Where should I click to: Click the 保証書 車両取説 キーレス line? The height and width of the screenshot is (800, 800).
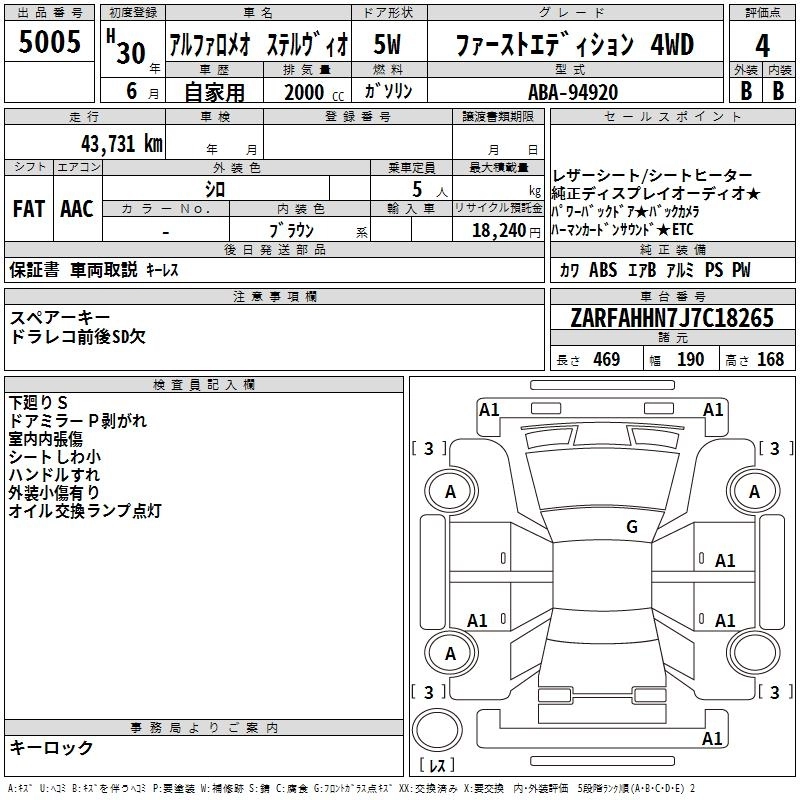coord(94,269)
